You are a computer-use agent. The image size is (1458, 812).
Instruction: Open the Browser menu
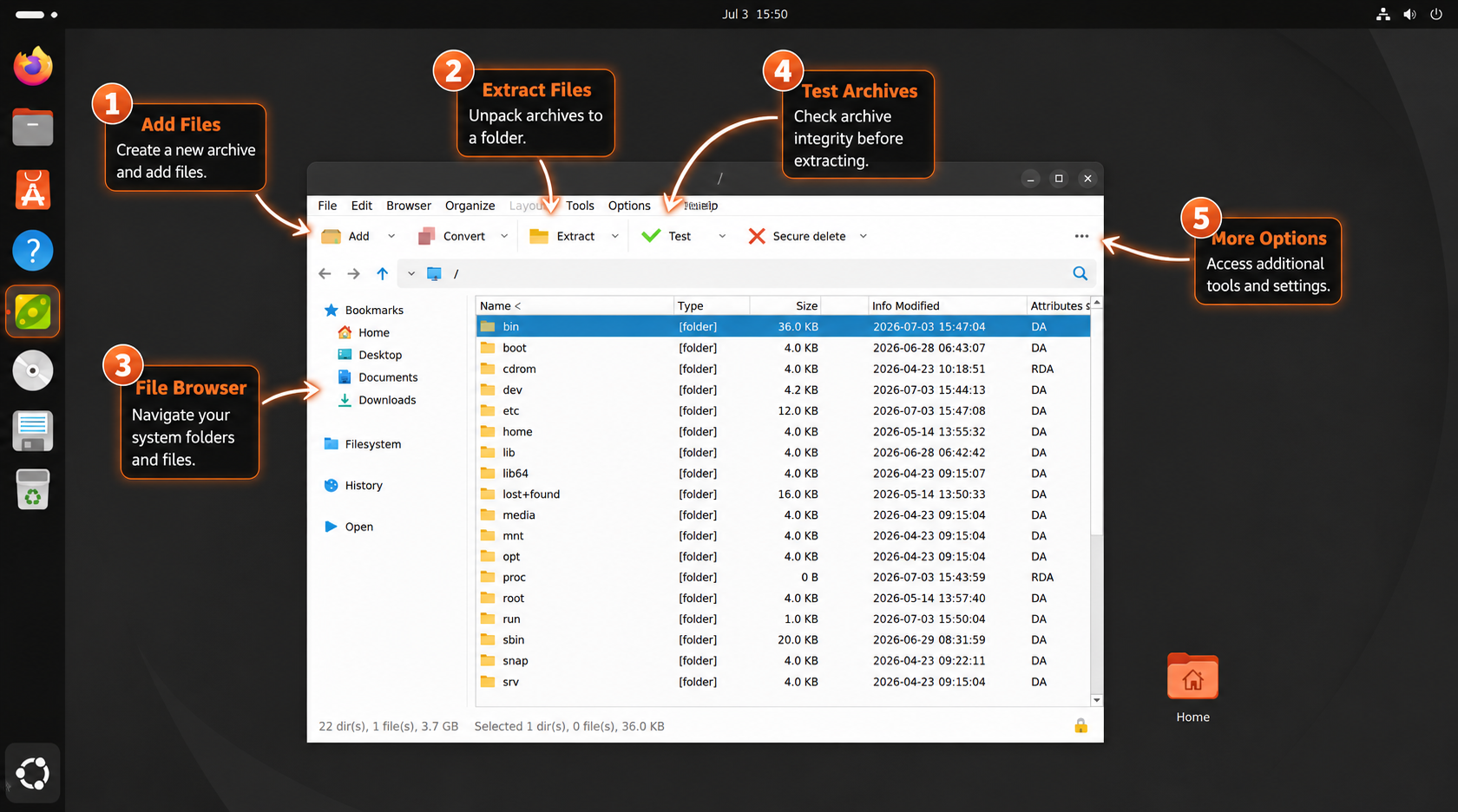tap(409, 206)
